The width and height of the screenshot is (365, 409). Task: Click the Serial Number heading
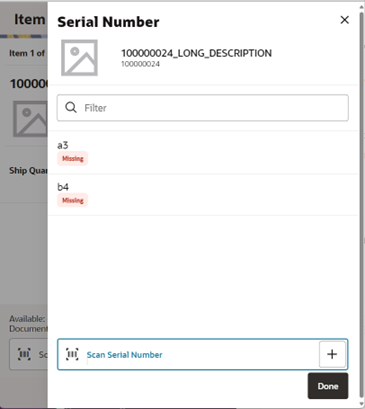coord(108,22)
